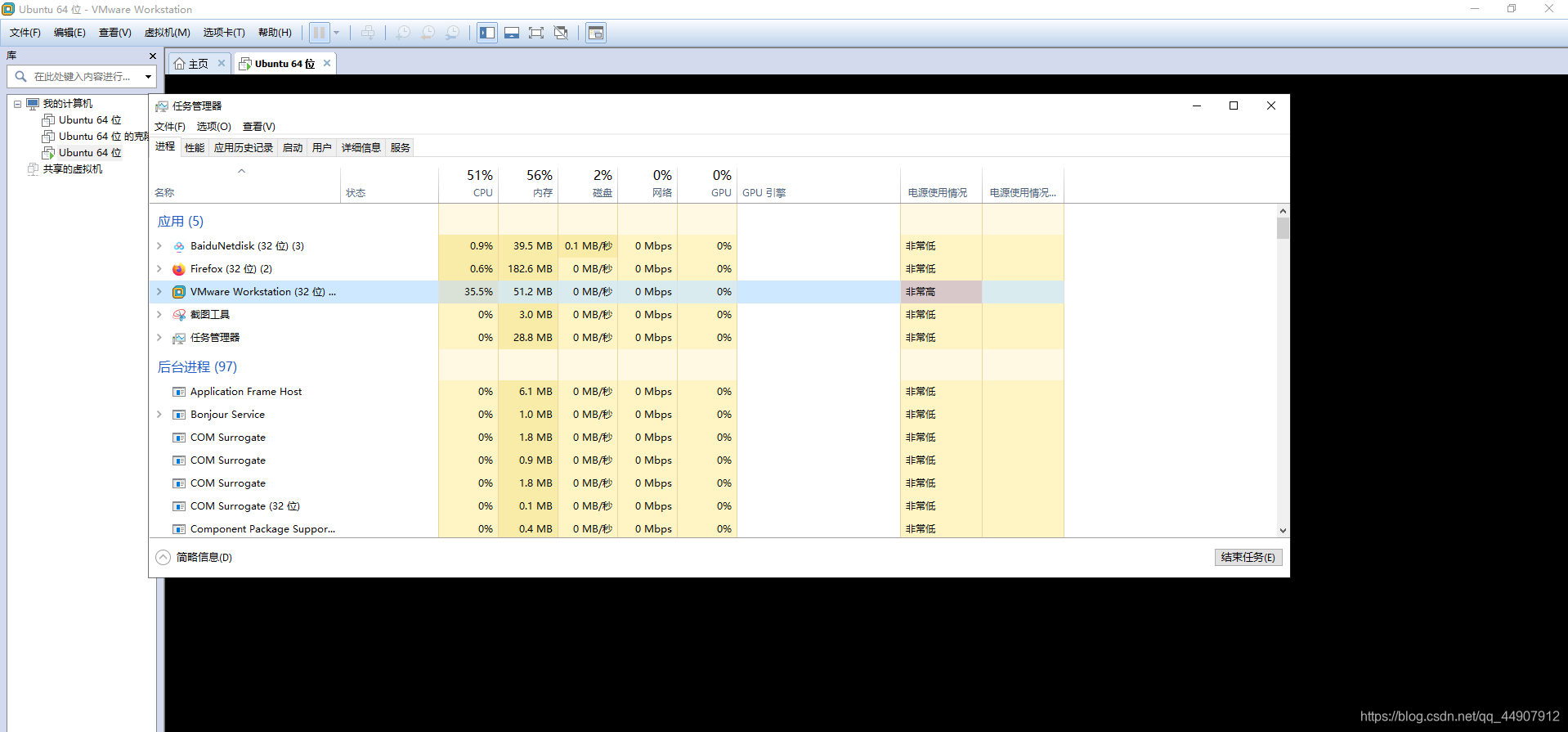Select the COM Surrogate (32 位) row
The image size is (1568, 732).
[606, 506]
